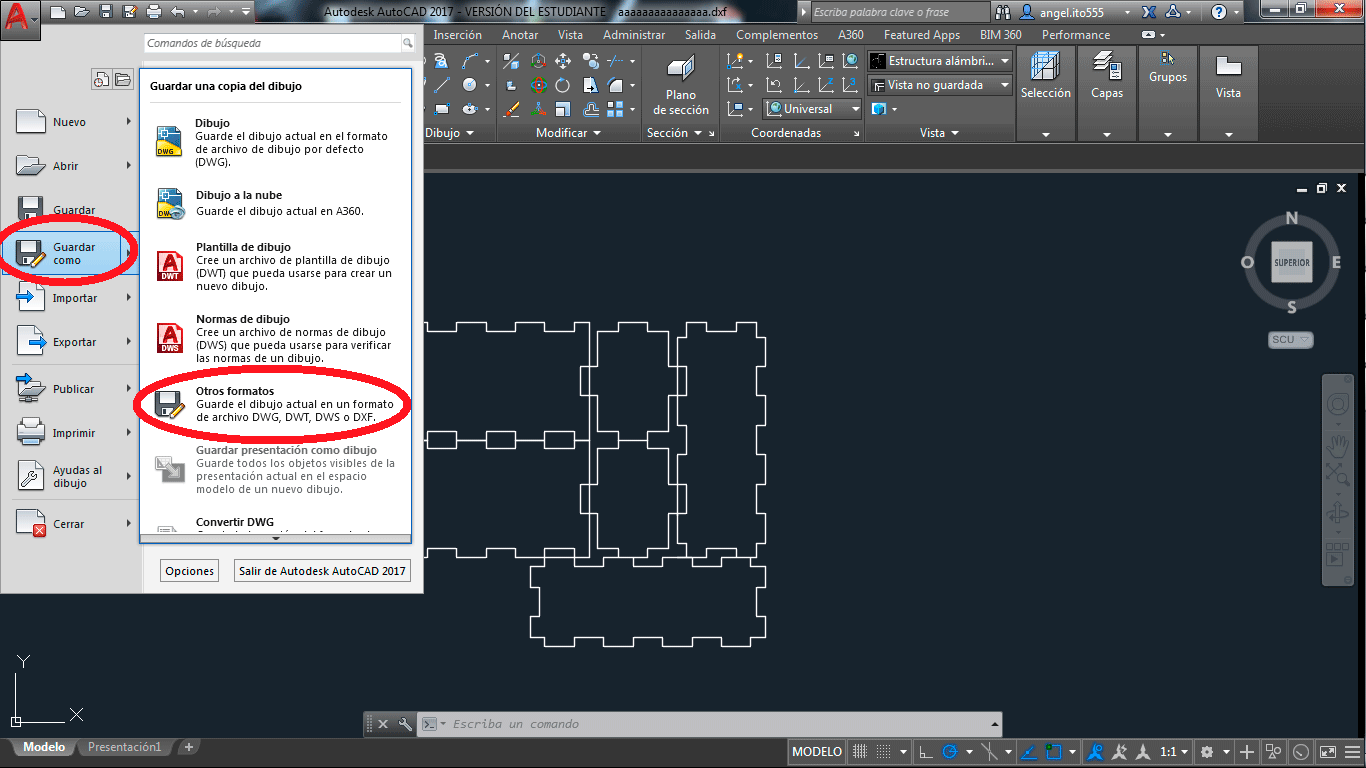Click the Capas panel button
1366x768 pixels.
coord(1107,94)
